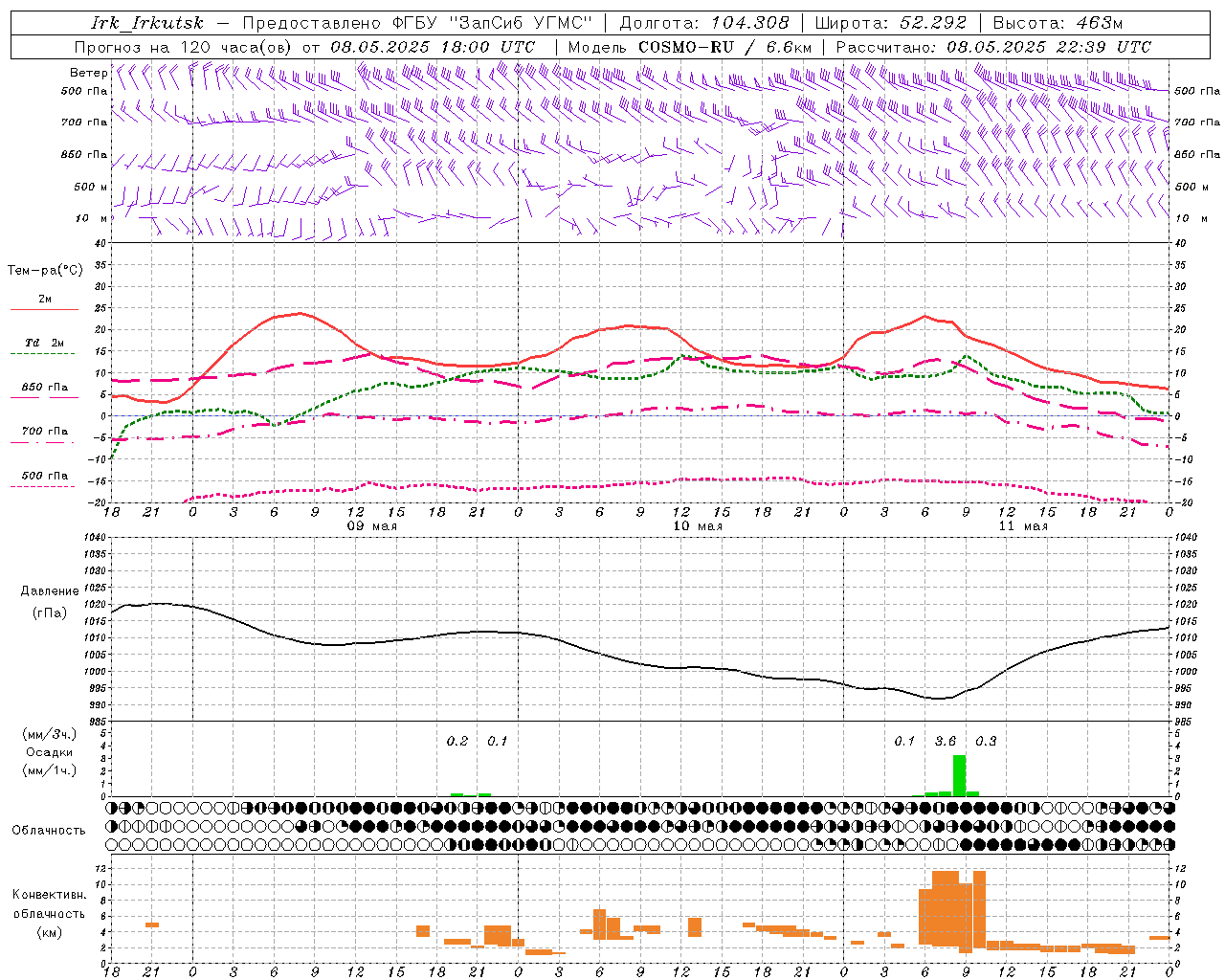Image resolution: width=1225 pixels, height=980 pixels.
Task: Click the 0.3 precipitation value
Action: point(986,742)
